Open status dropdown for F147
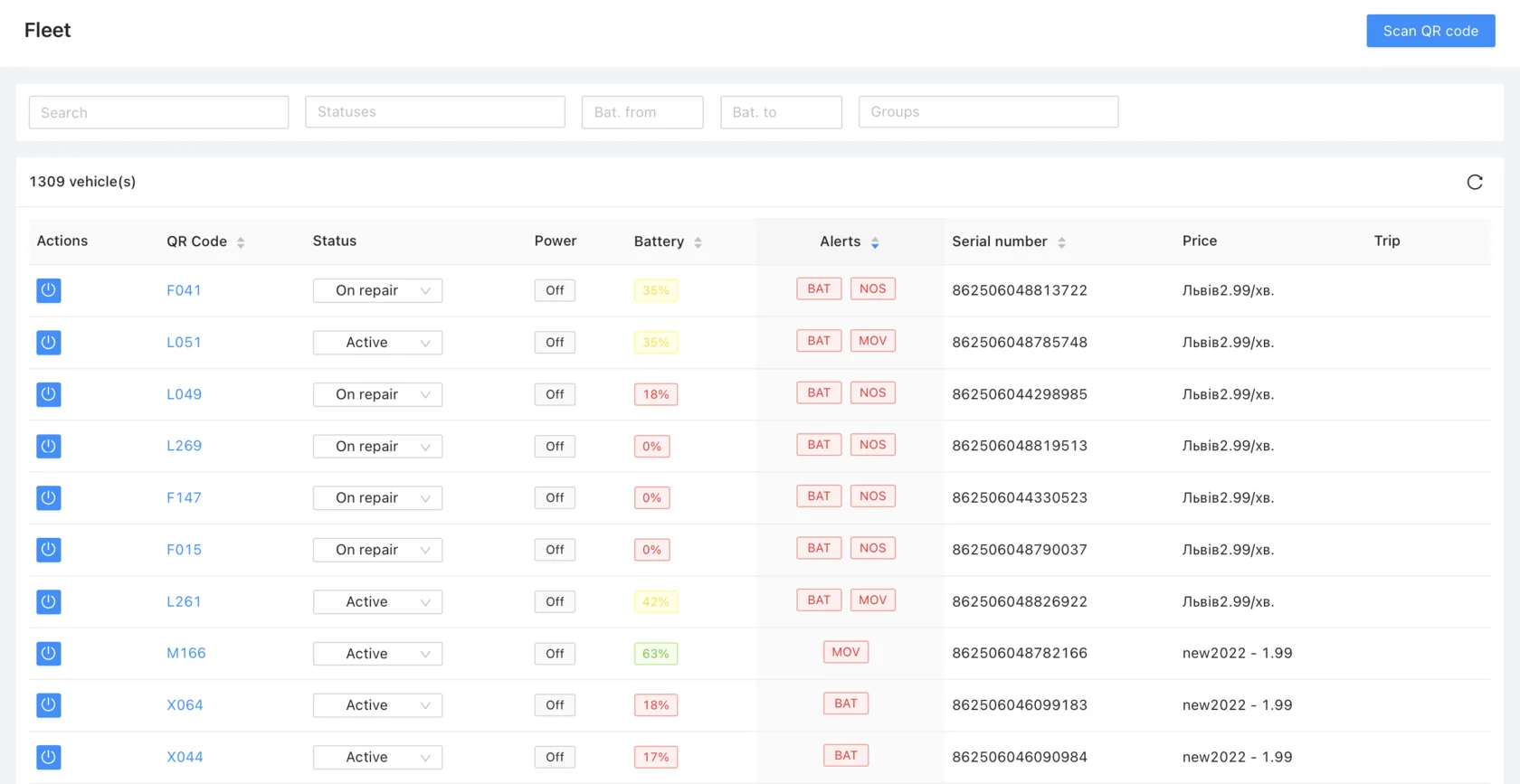The width and height of the screenshot is (1520, 784). [377, 497]
